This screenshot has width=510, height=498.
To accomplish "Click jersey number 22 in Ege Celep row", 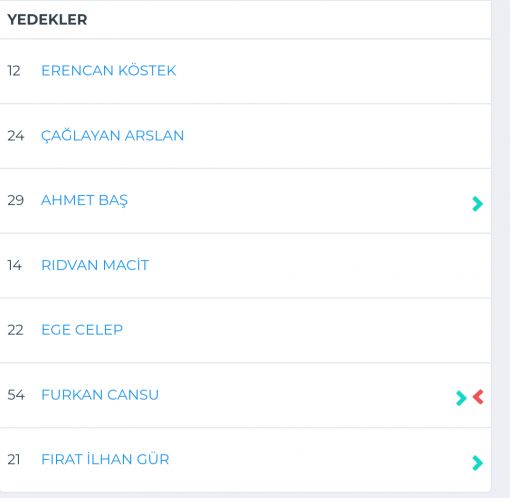I will tap(15, 330).
